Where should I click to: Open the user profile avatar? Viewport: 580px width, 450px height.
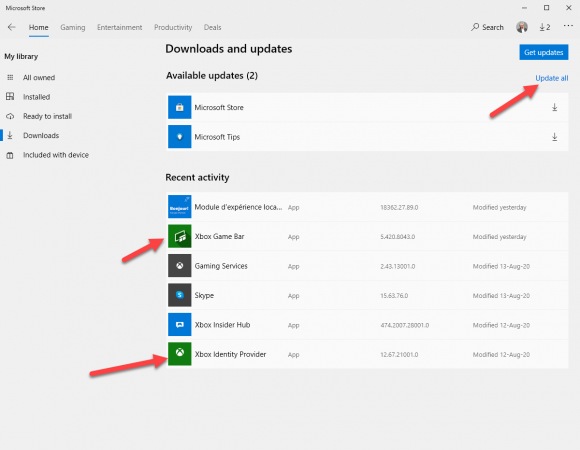tap(522, 27)
